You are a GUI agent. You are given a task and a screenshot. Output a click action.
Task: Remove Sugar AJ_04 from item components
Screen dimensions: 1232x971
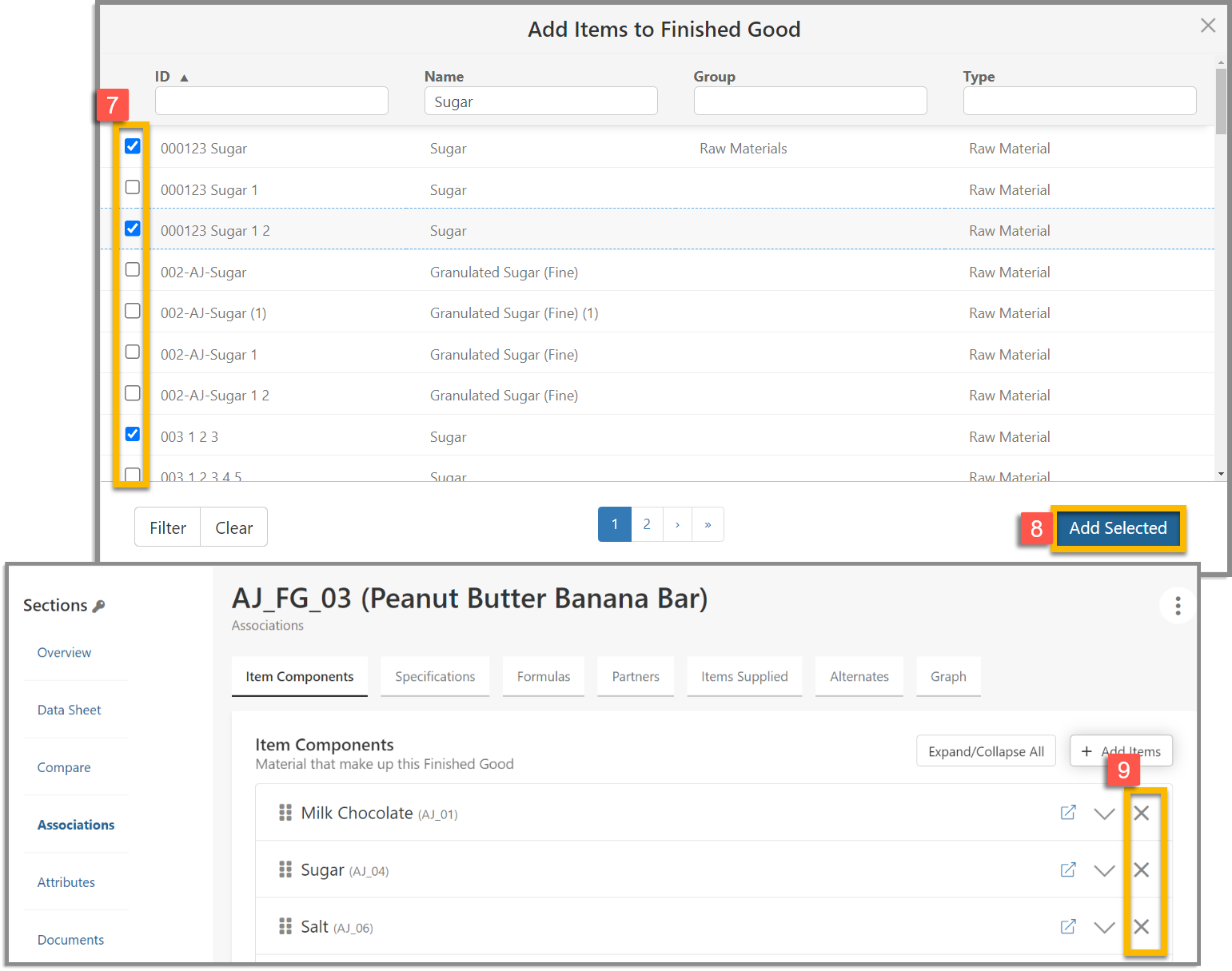pyautogui.click(x=1142, y=870)
